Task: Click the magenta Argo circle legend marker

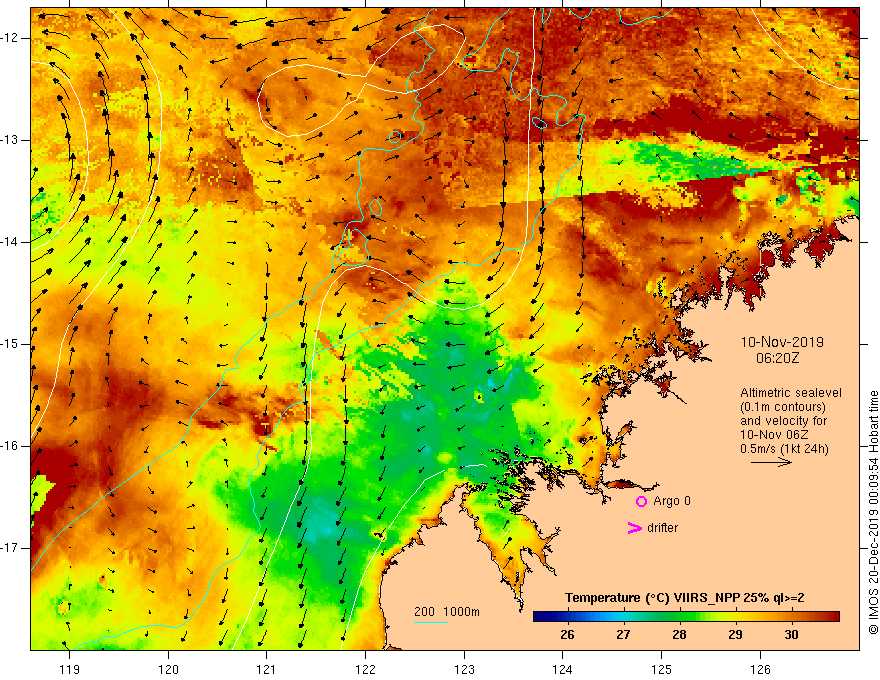Action: [x=641, y=502]
